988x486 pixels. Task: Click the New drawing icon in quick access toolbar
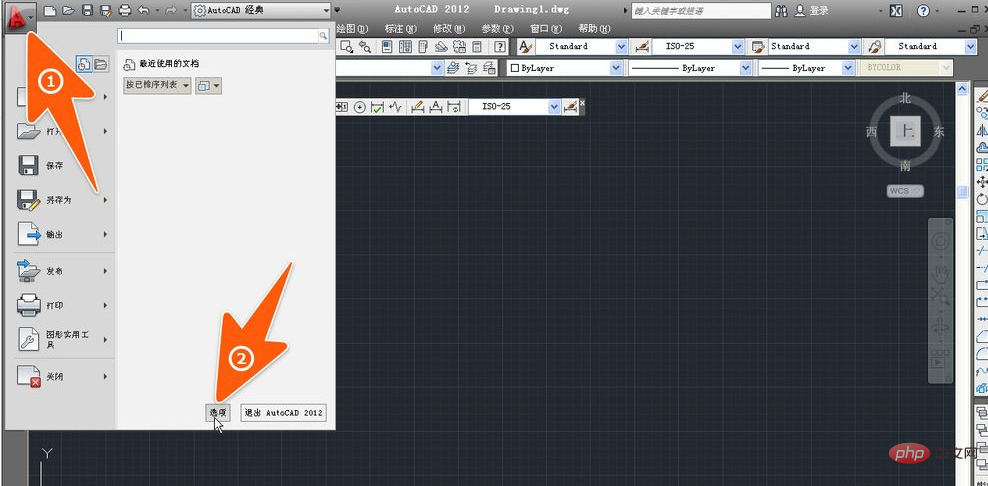pos(49,11)
